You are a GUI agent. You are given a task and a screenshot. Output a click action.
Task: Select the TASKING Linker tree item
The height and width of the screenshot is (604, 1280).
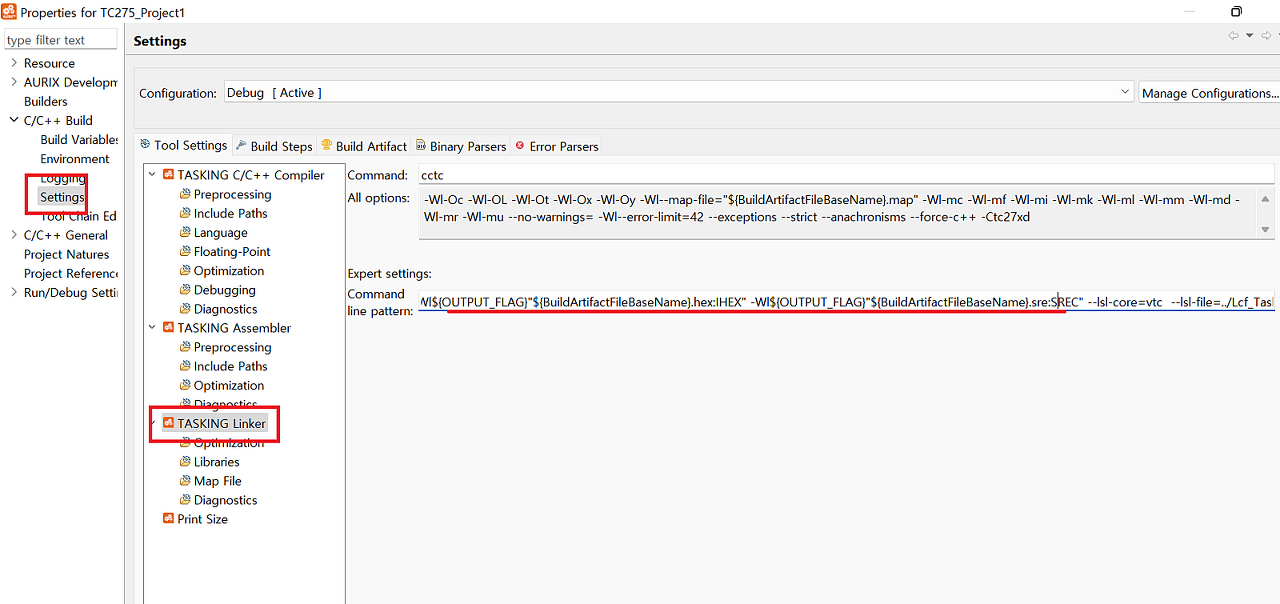(221, 423)
